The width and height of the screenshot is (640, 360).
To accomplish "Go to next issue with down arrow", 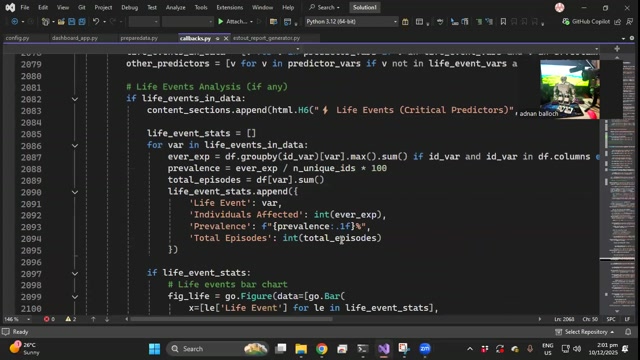I will (107, 319).
